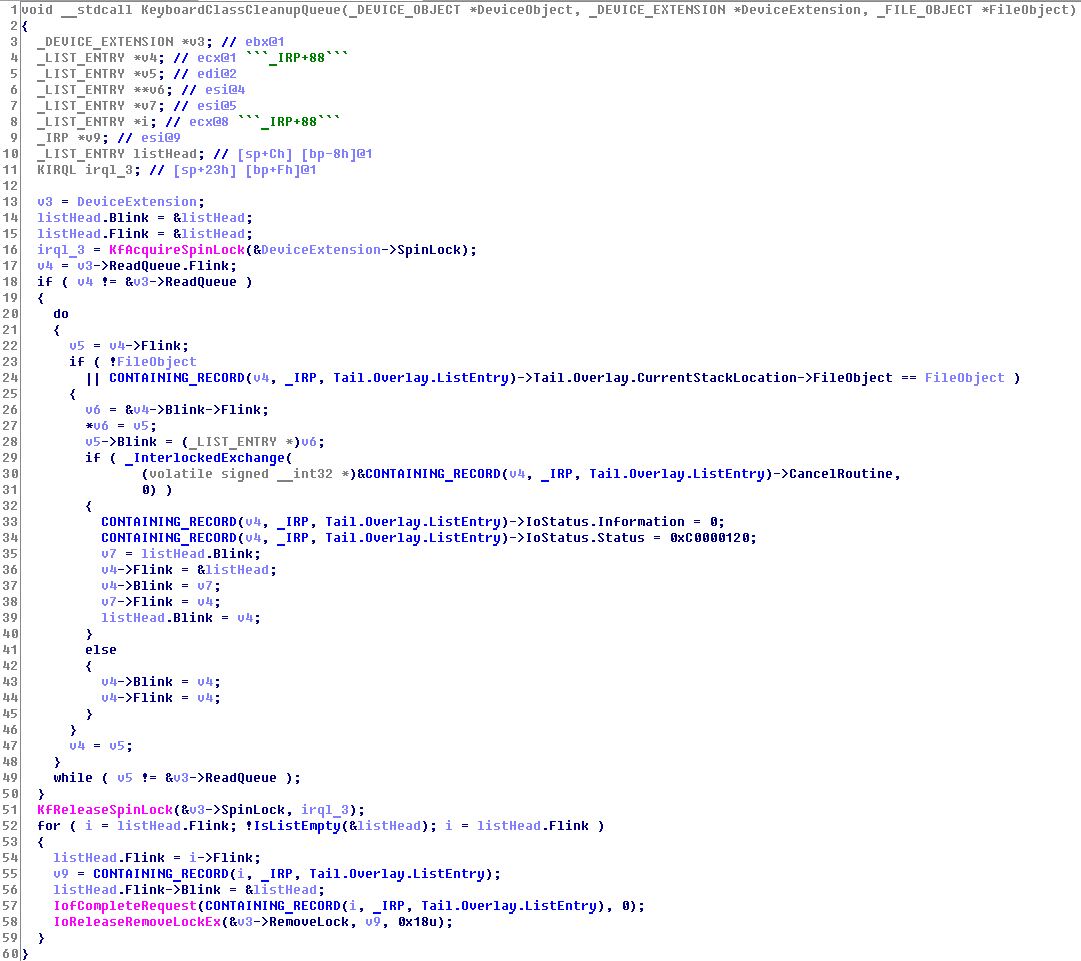Click the !IsListEmpty loop condition
This screenshot has height=961, width=1081.
point(341,826)
